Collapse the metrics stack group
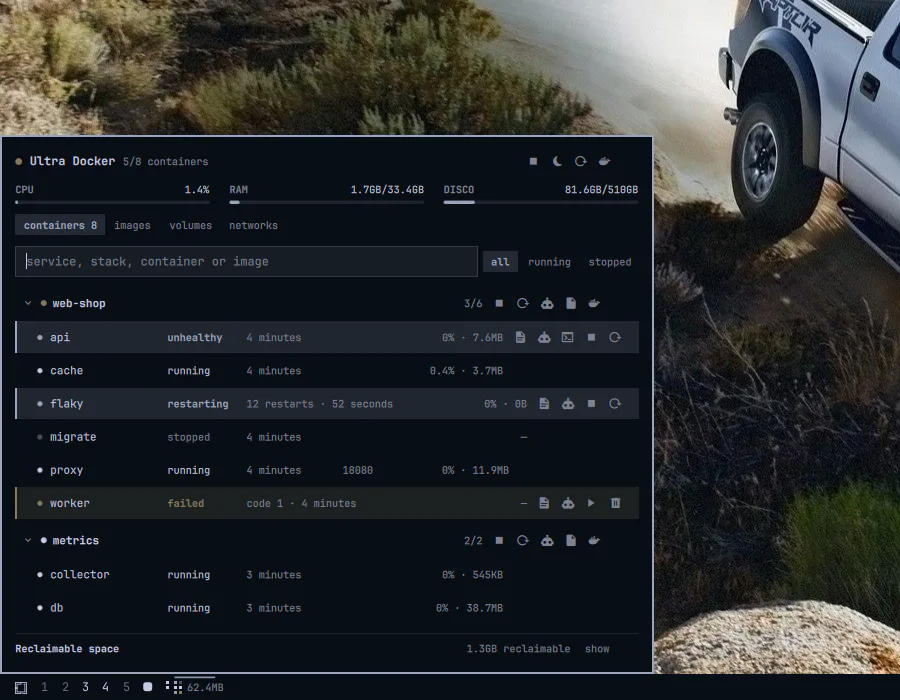 [x=28, y=540]
